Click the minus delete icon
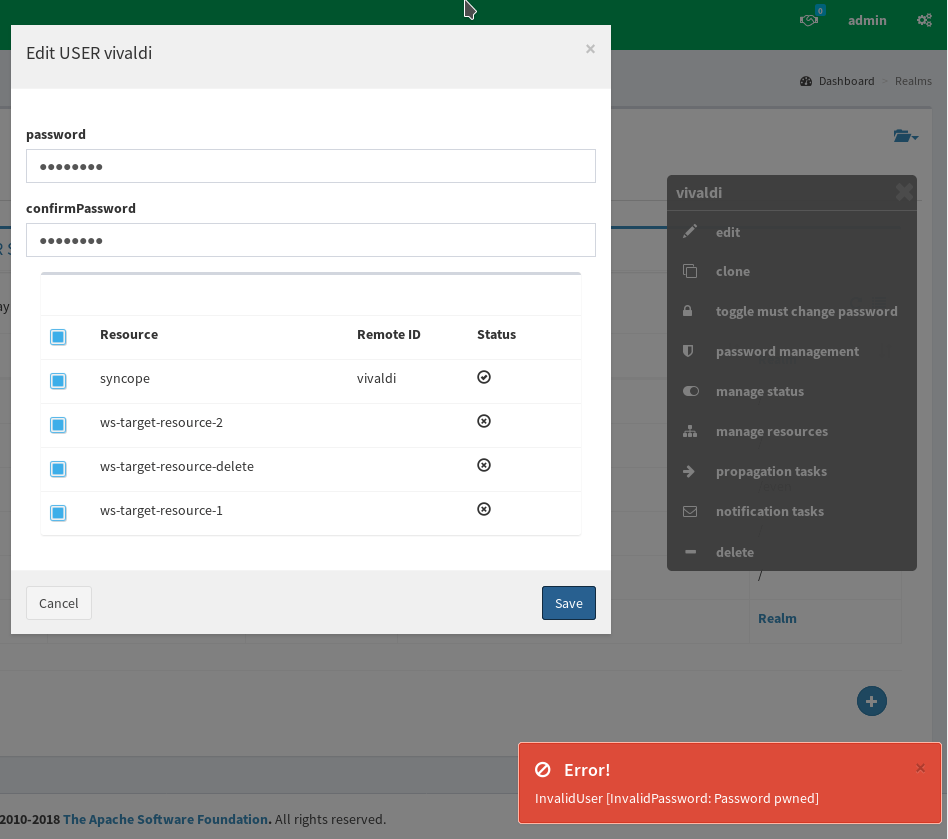 point(690,552)
